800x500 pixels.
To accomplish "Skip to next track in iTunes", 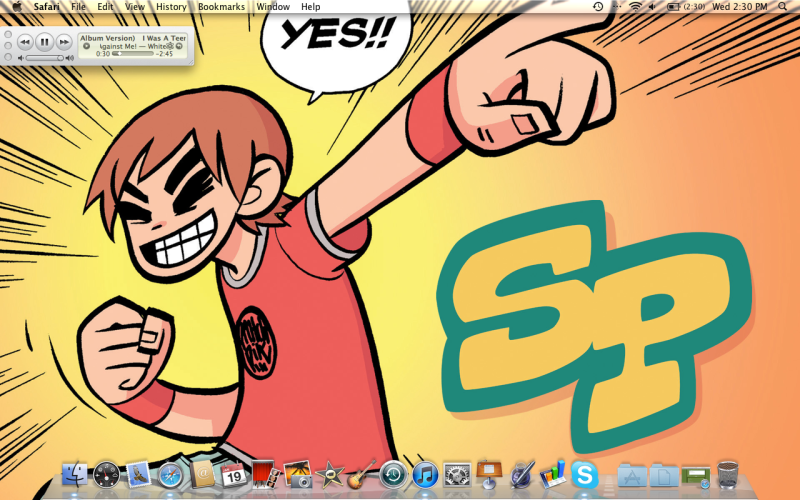I will (x=64, y=42).
